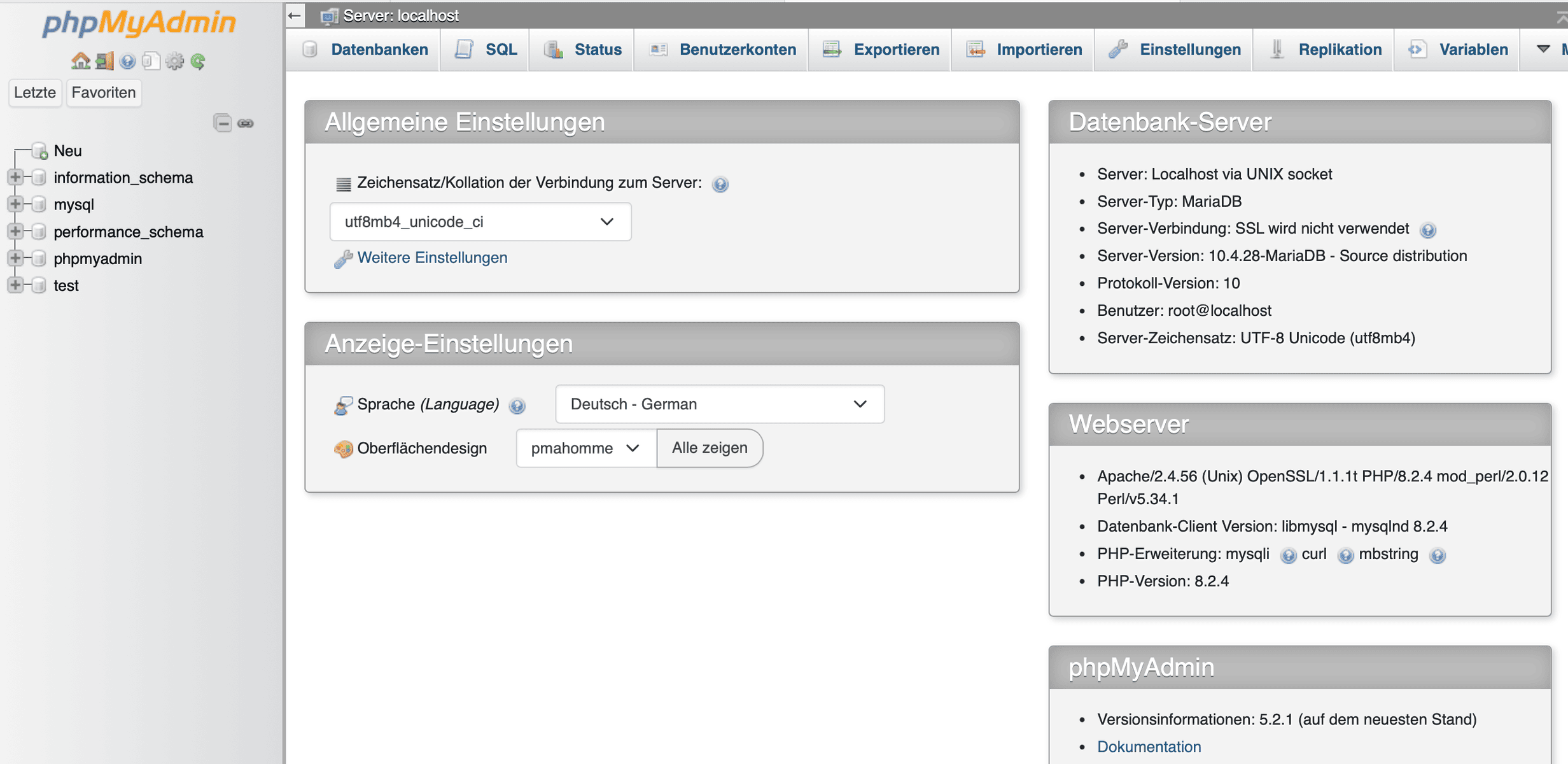The height and width of the screenshot is (764, 1568).
Task: Click database icon next to test
Action: point(39,285)
